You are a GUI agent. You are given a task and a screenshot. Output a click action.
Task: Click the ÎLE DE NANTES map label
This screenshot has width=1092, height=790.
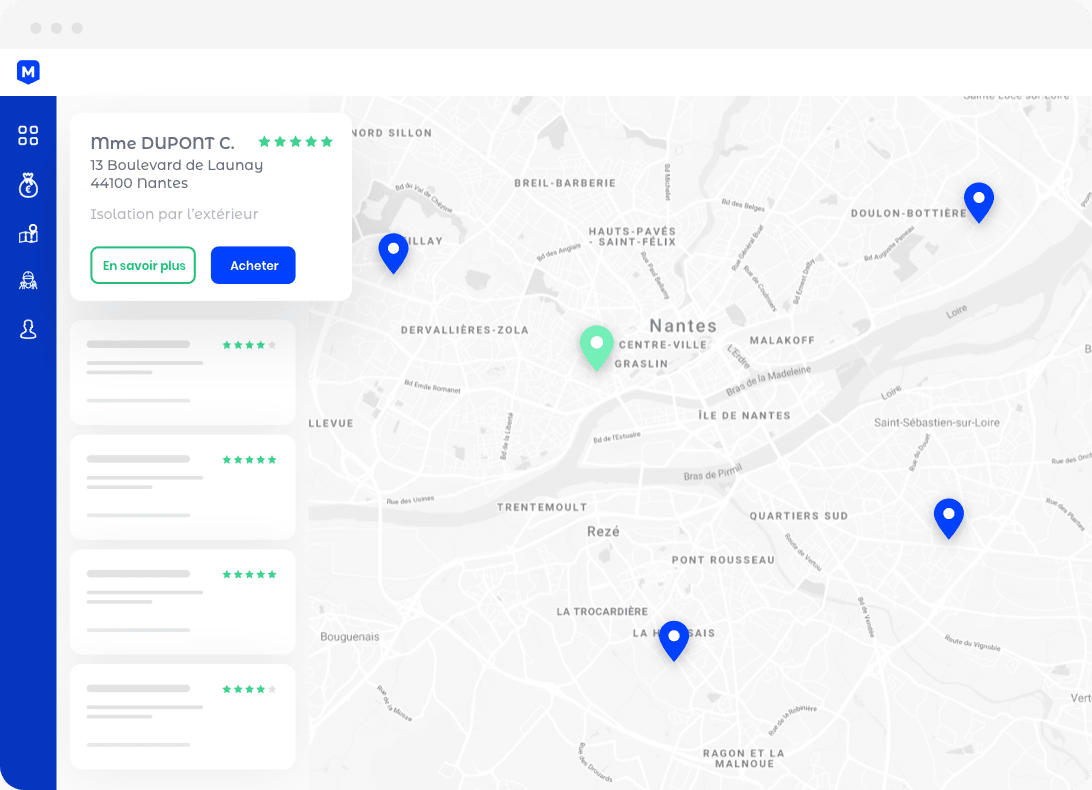[744, 415]
